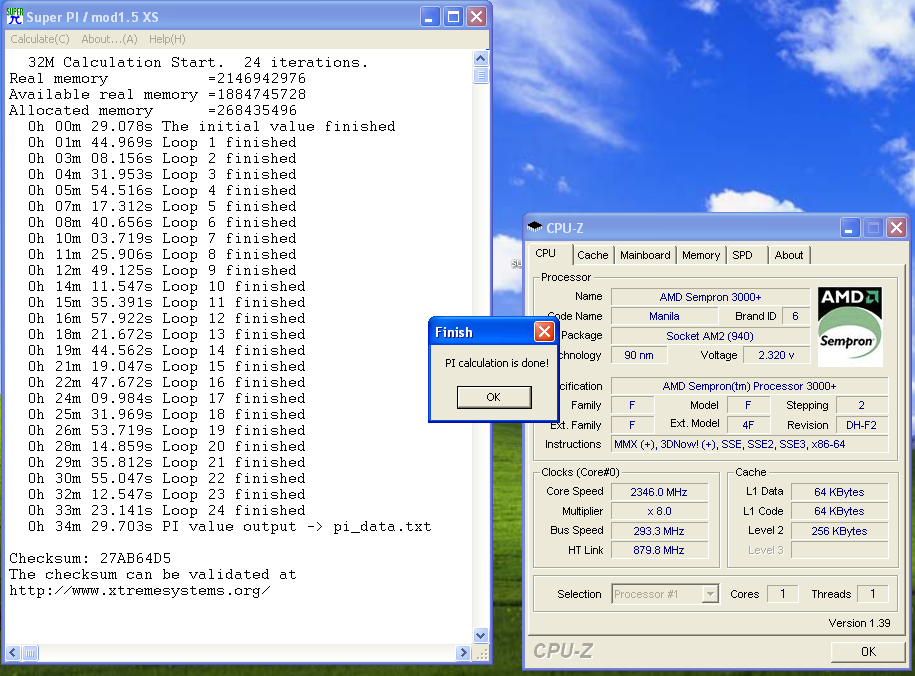
Task: Close the Super PI window
Action: click(x=476, y=16)
